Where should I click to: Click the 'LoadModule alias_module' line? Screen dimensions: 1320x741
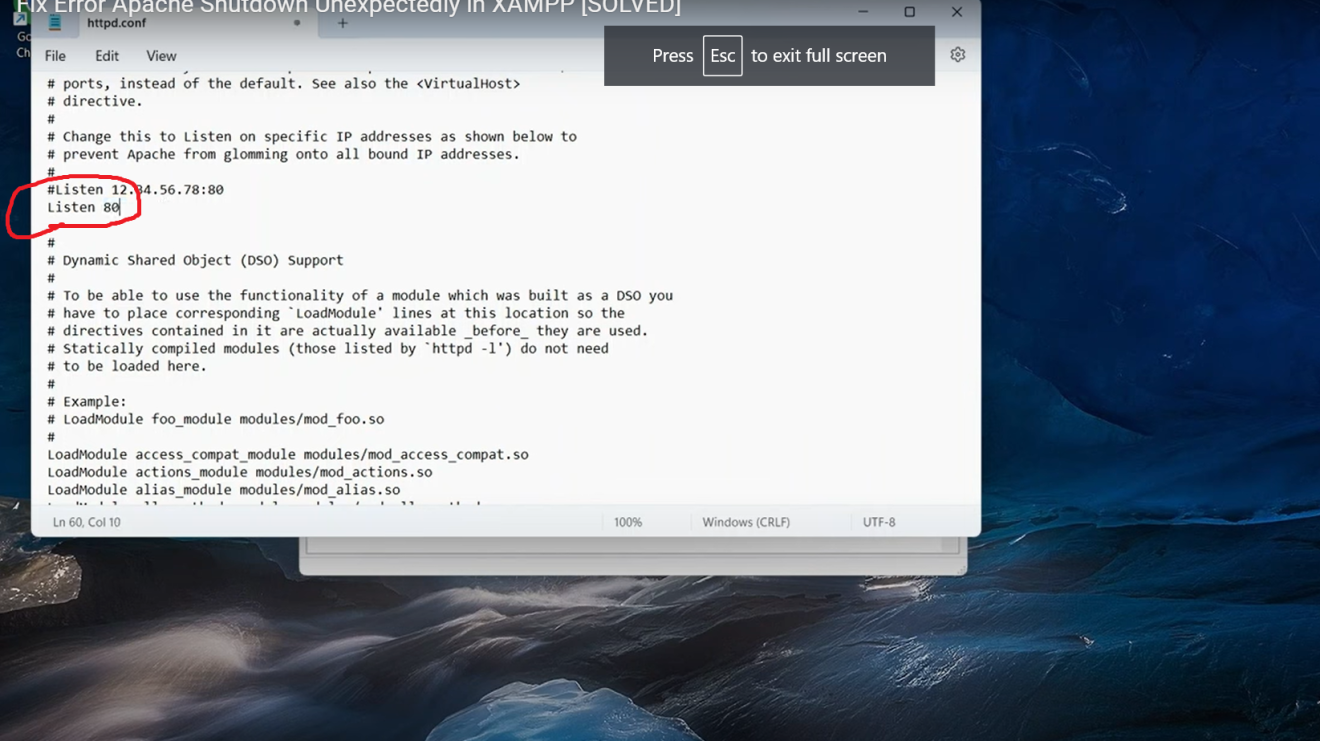(223, 490)
